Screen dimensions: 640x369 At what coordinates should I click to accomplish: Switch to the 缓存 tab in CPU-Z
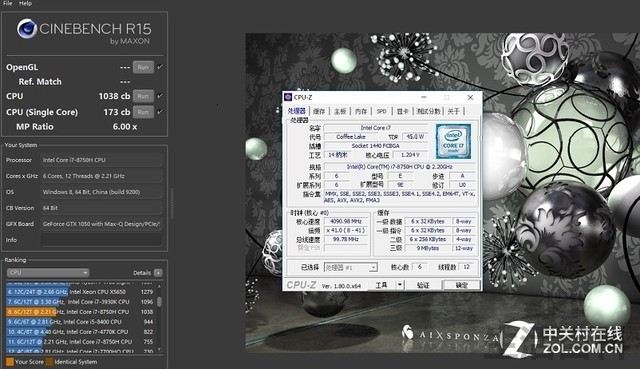point(319,111)
